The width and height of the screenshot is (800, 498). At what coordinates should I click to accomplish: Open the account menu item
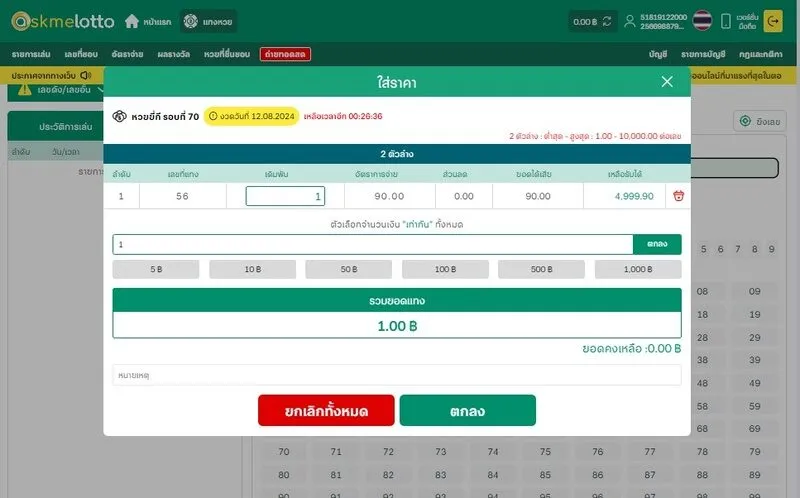tap(658, 54)
